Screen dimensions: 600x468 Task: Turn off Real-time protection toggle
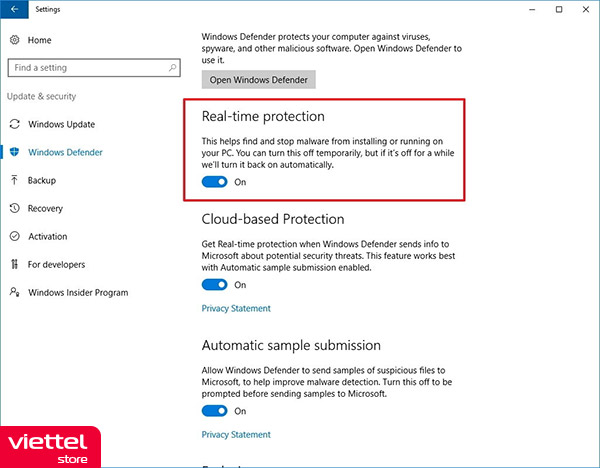[214, 182]
